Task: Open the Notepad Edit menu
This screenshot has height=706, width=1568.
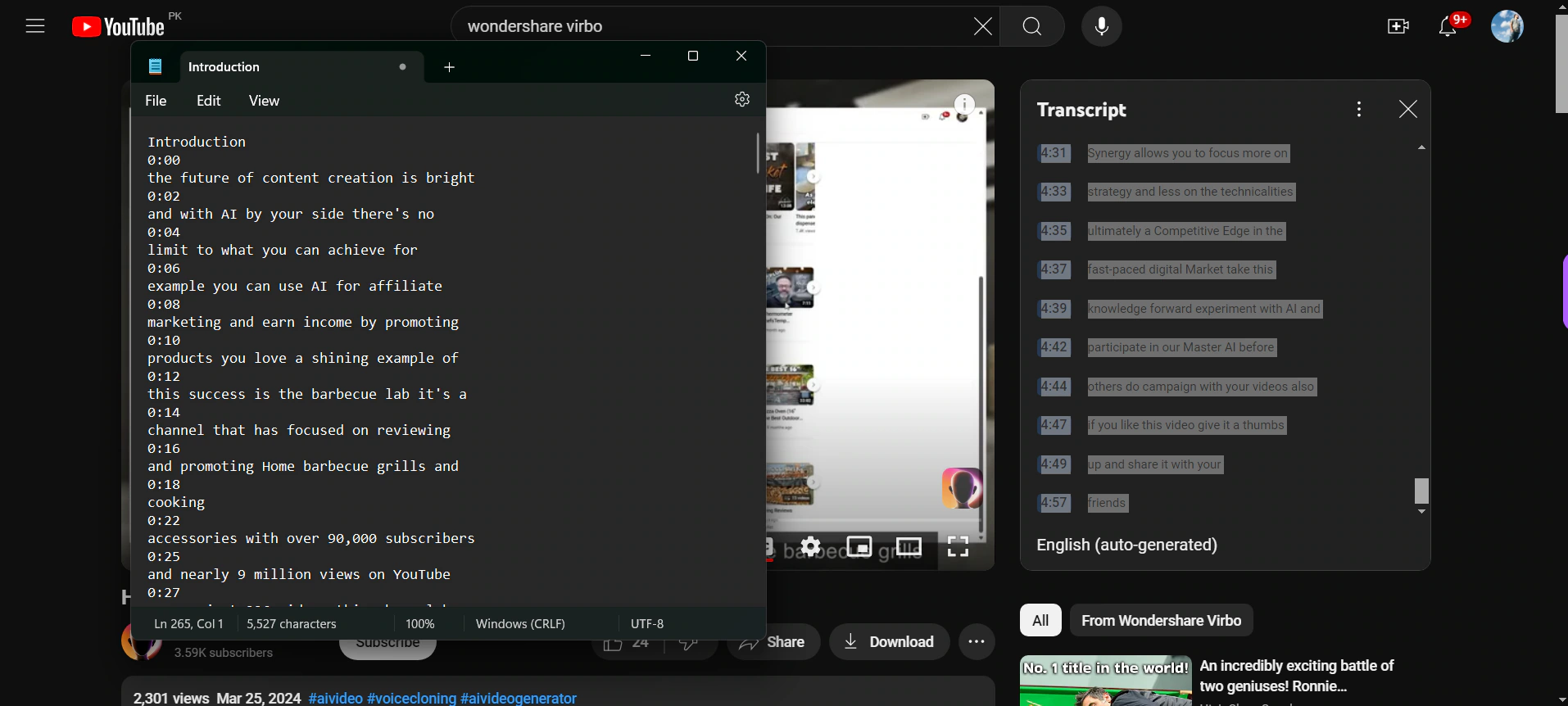Action: (209, 101)
